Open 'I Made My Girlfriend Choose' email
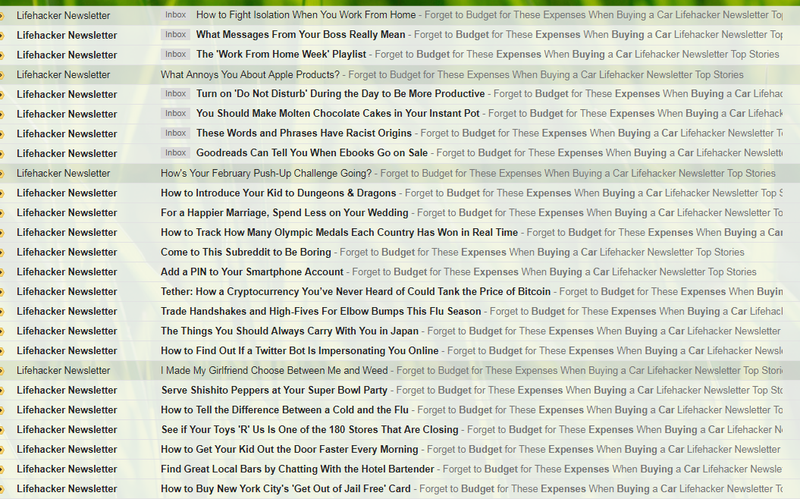This screenshot has height=499, width=800. (274, 370)
